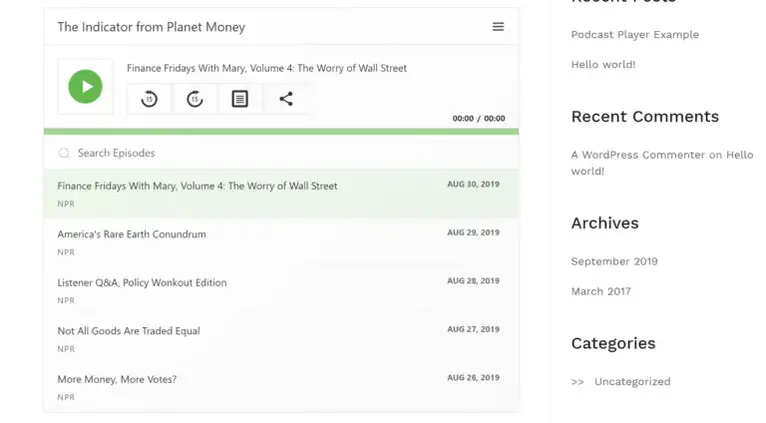This screenshot has width=766, height=423.
Task: Open the Uncategorized category
Action: 632,381
